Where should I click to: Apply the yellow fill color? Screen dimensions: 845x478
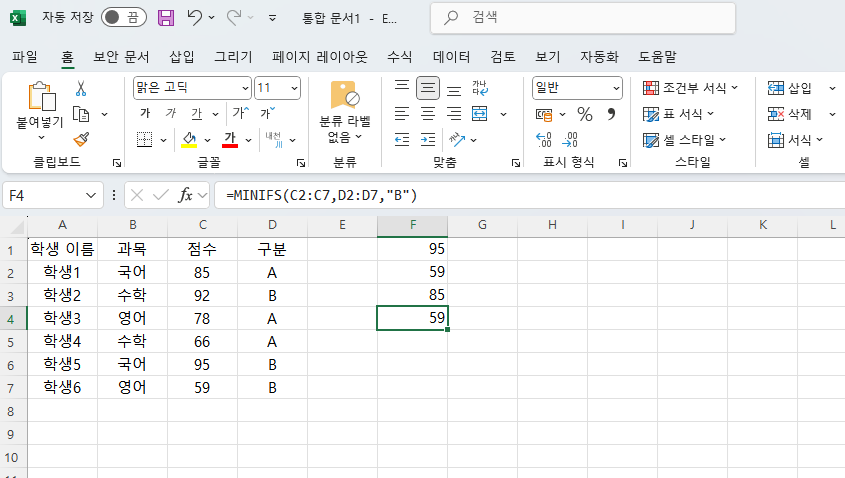[x=189, y=139]
